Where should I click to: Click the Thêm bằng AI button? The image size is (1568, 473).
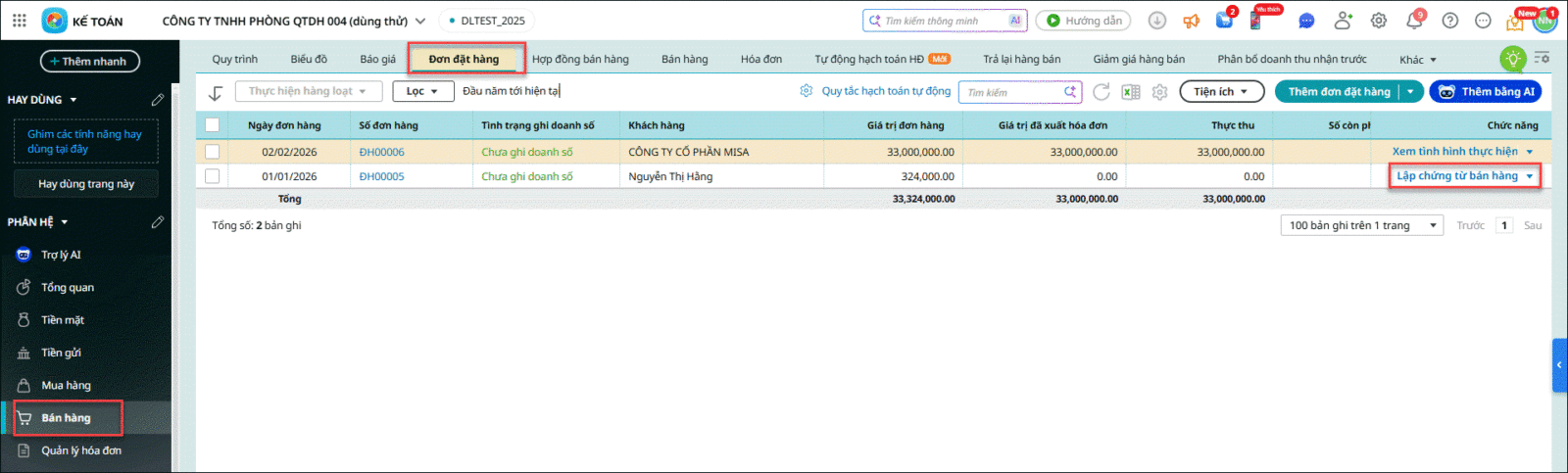tap(1486, 92)
